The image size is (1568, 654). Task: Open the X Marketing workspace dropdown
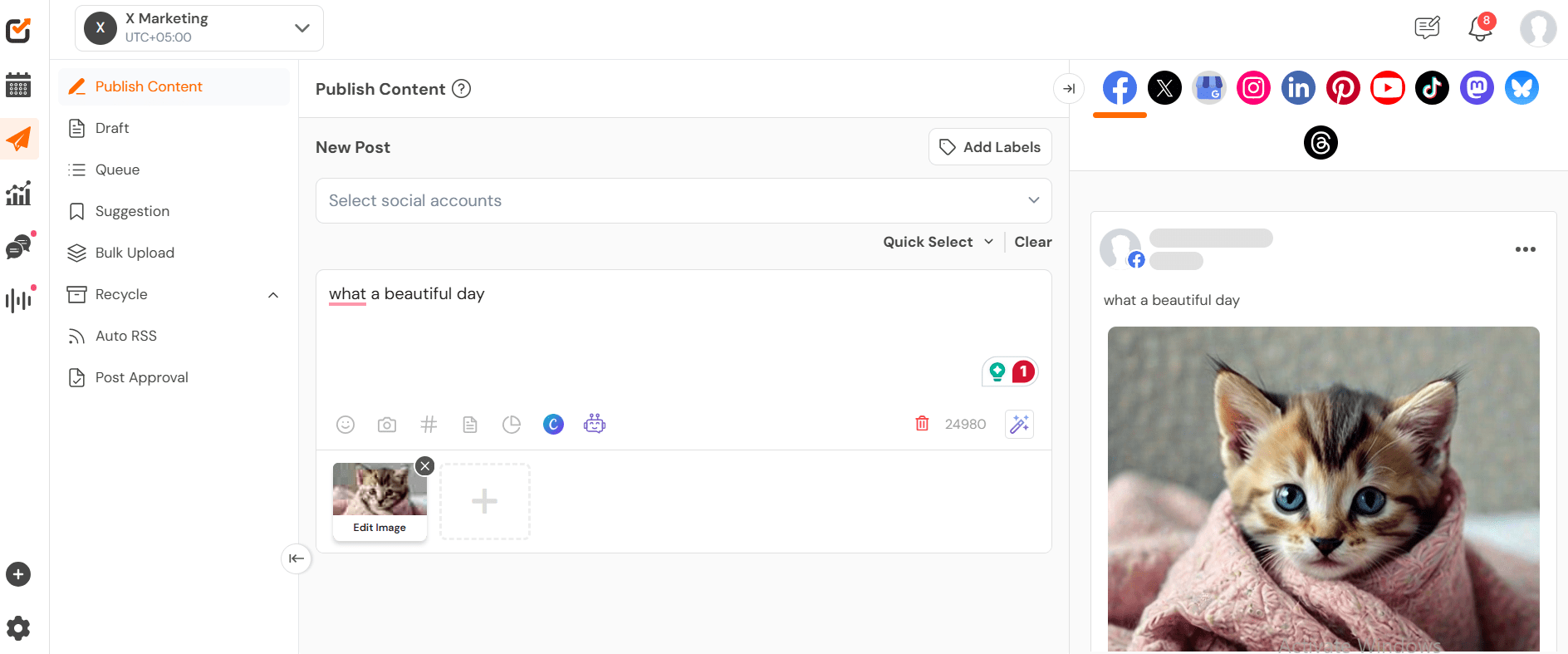[x=199, y=28]
